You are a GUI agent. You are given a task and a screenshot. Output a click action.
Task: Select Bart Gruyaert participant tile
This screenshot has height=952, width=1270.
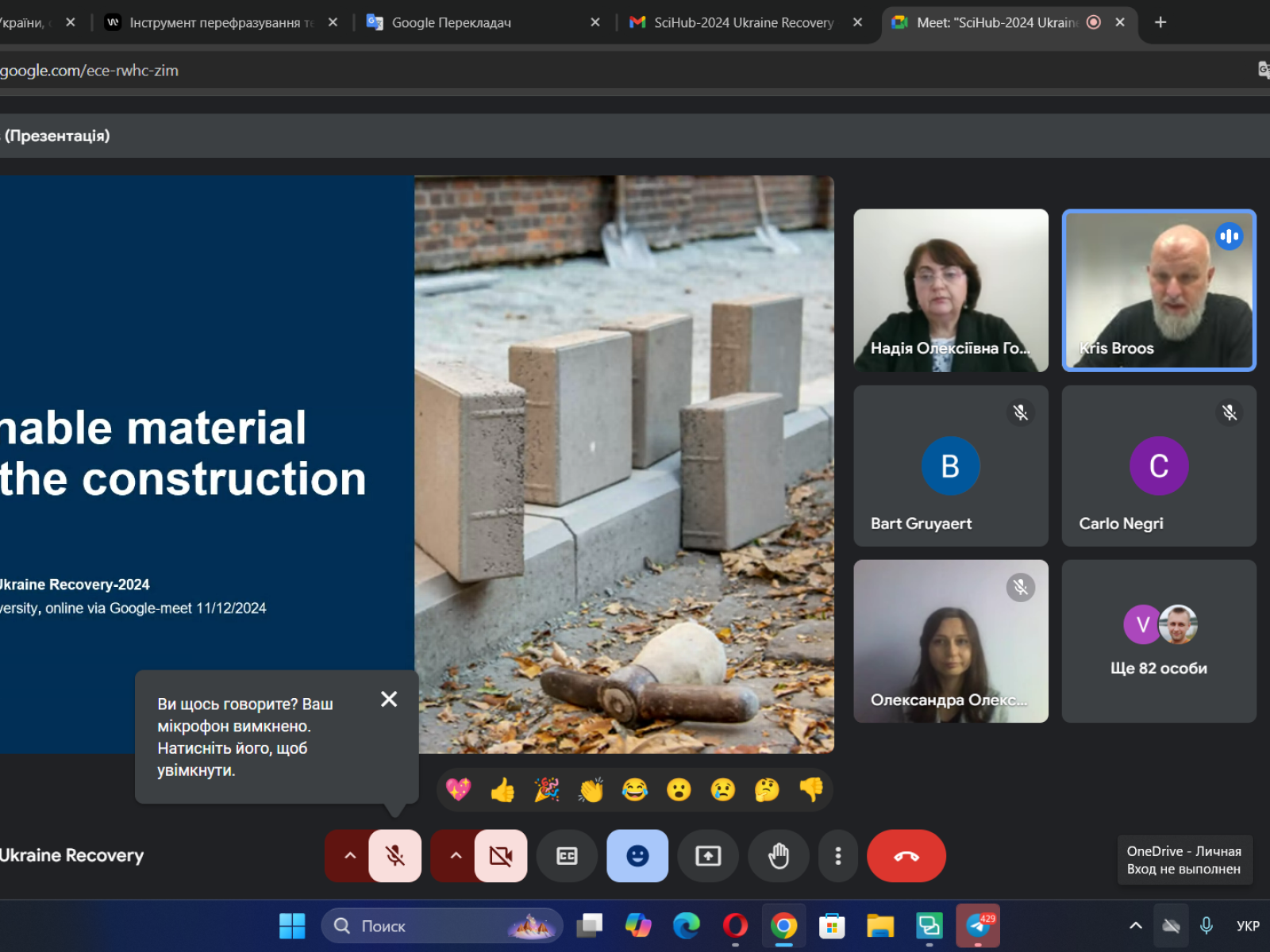(x=951, y=466)
